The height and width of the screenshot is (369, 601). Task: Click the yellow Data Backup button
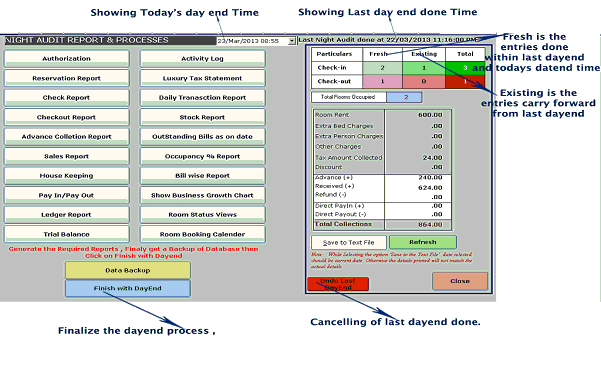point(128,271)
